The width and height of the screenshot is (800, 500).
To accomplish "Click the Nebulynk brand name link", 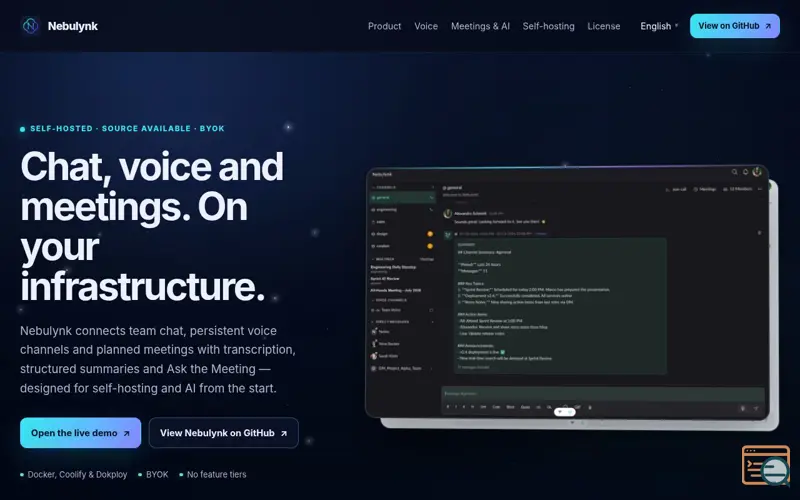I will 72,26.
